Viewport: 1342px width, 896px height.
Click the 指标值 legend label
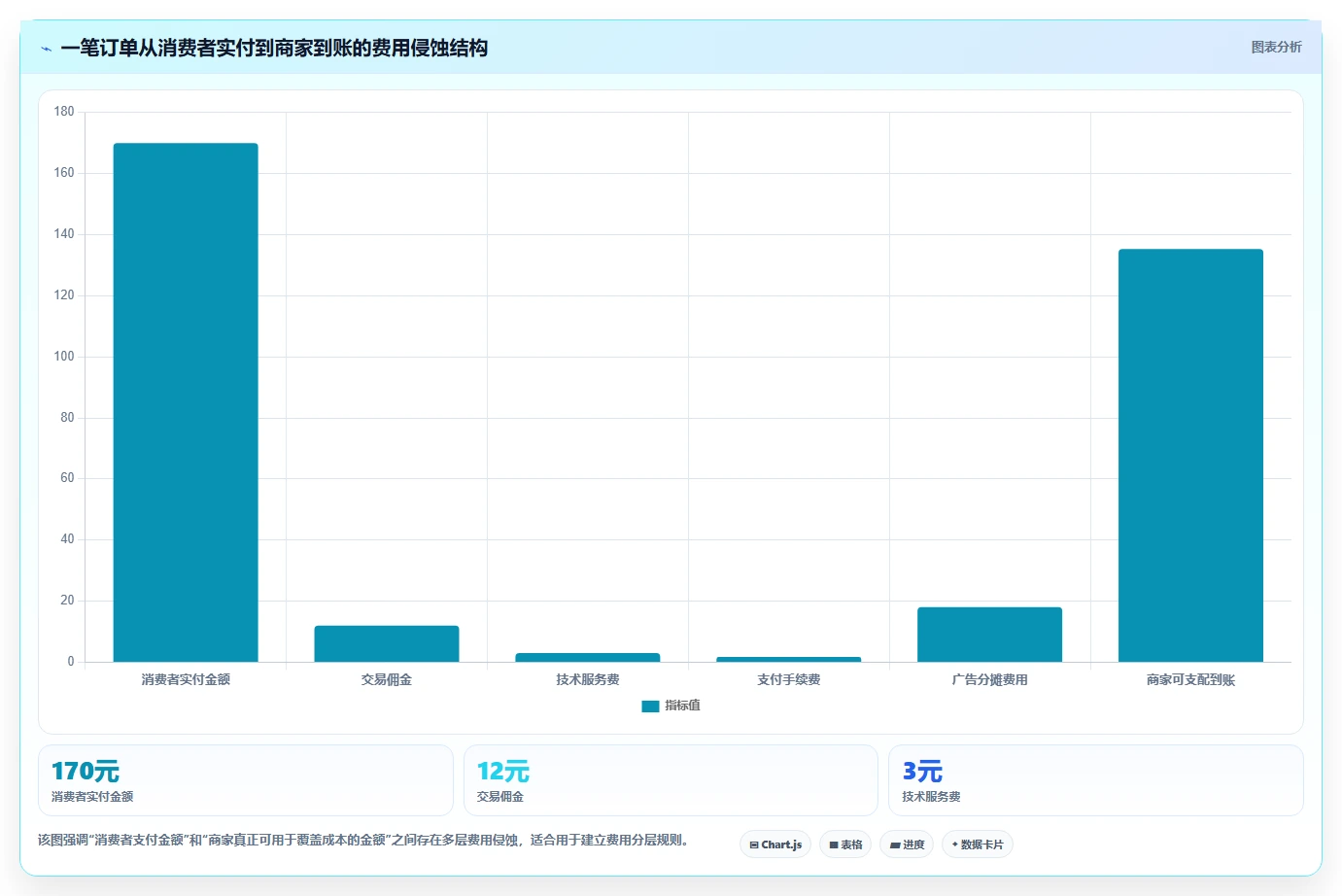pos(682,706)
